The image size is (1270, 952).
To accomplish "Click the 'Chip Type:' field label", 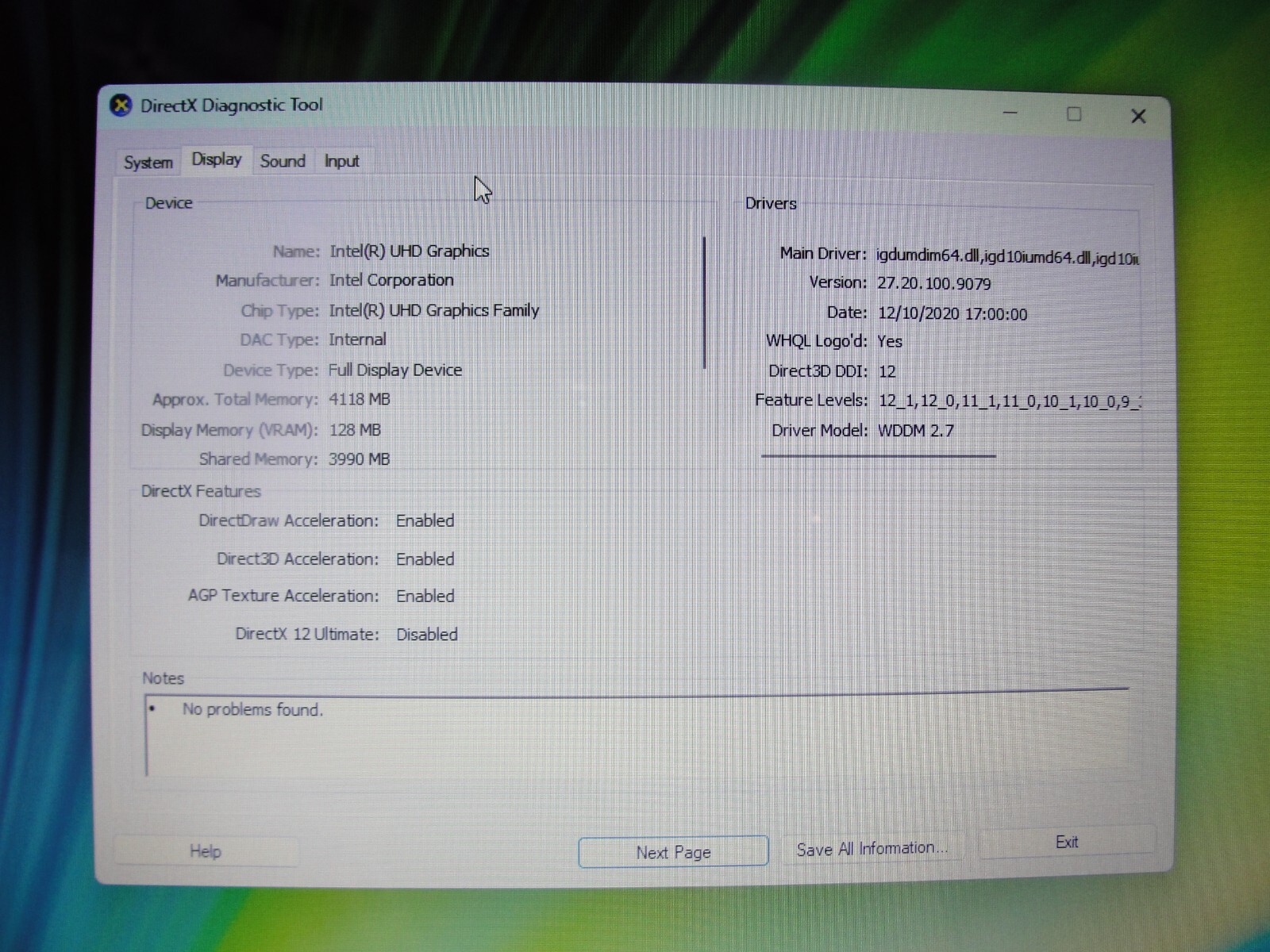I will pos(280,311).
